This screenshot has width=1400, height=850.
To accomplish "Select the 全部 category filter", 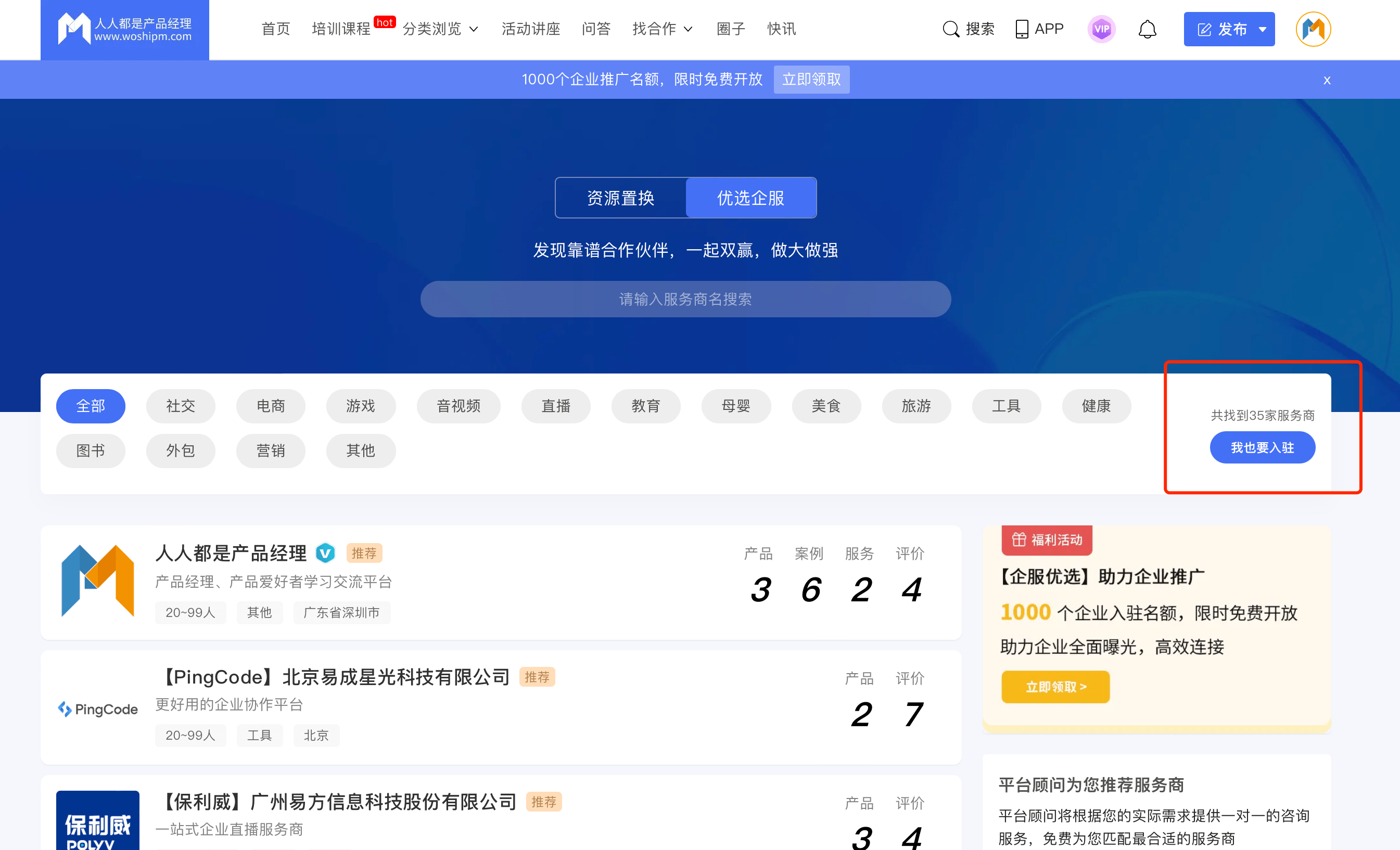I will click(x=91, y=406).
